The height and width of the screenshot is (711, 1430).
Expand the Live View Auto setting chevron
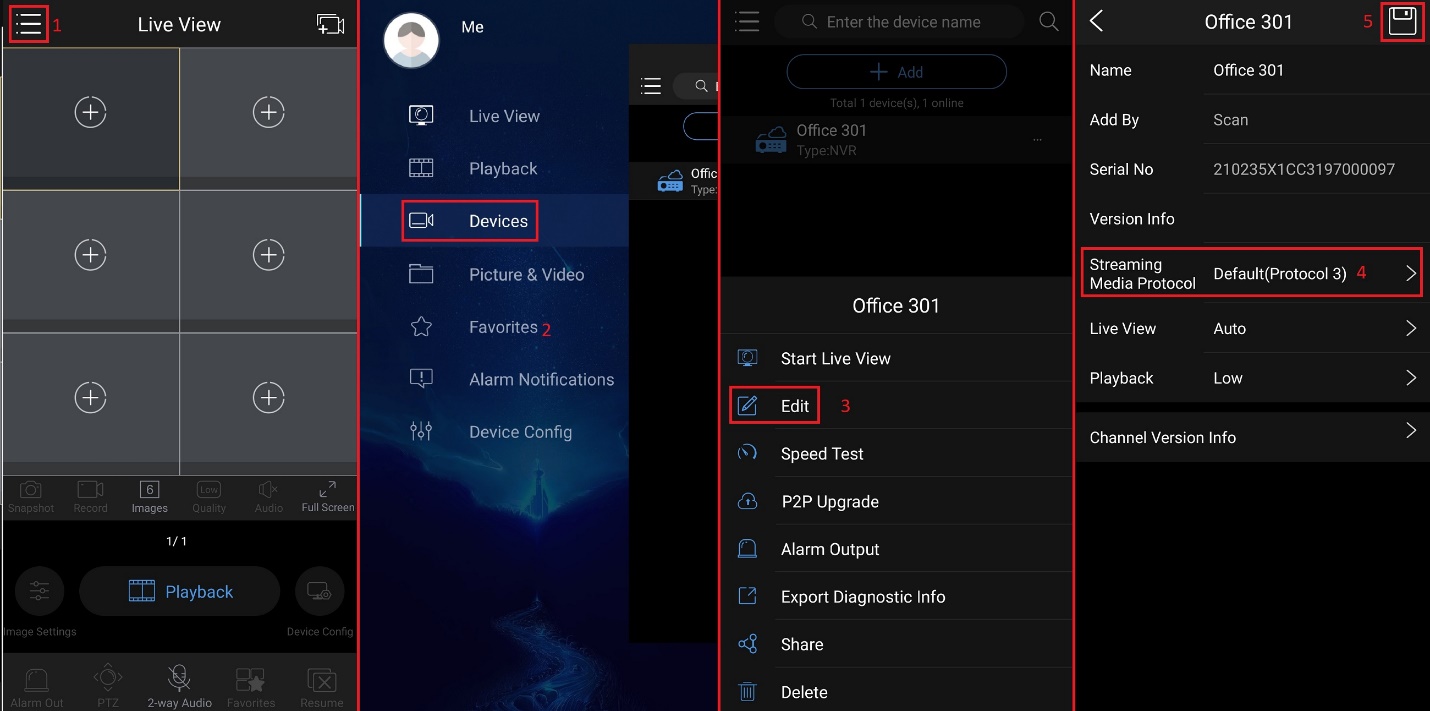click(1410, 328)
